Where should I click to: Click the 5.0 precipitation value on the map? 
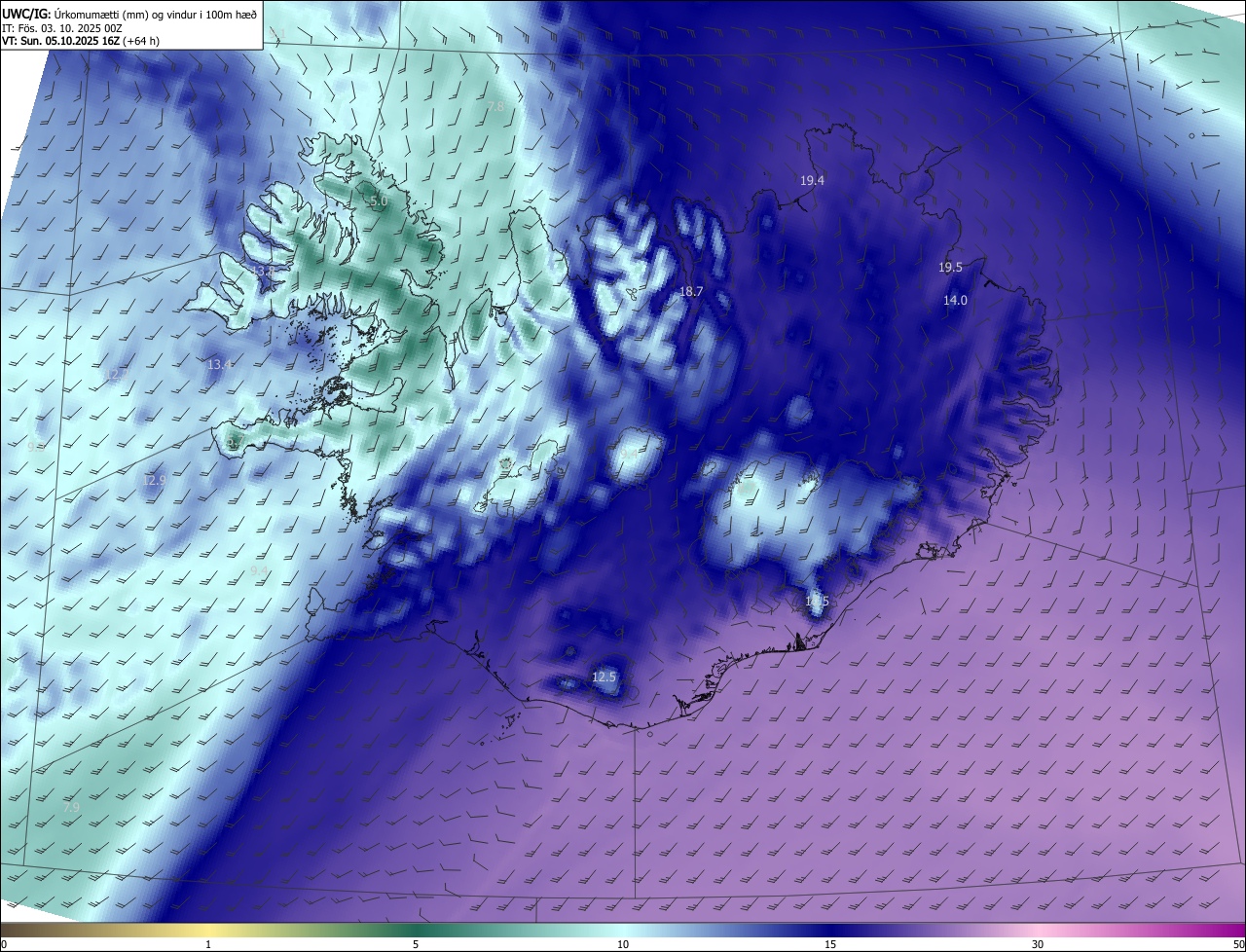pyautogui.click(x=379, y=201)
